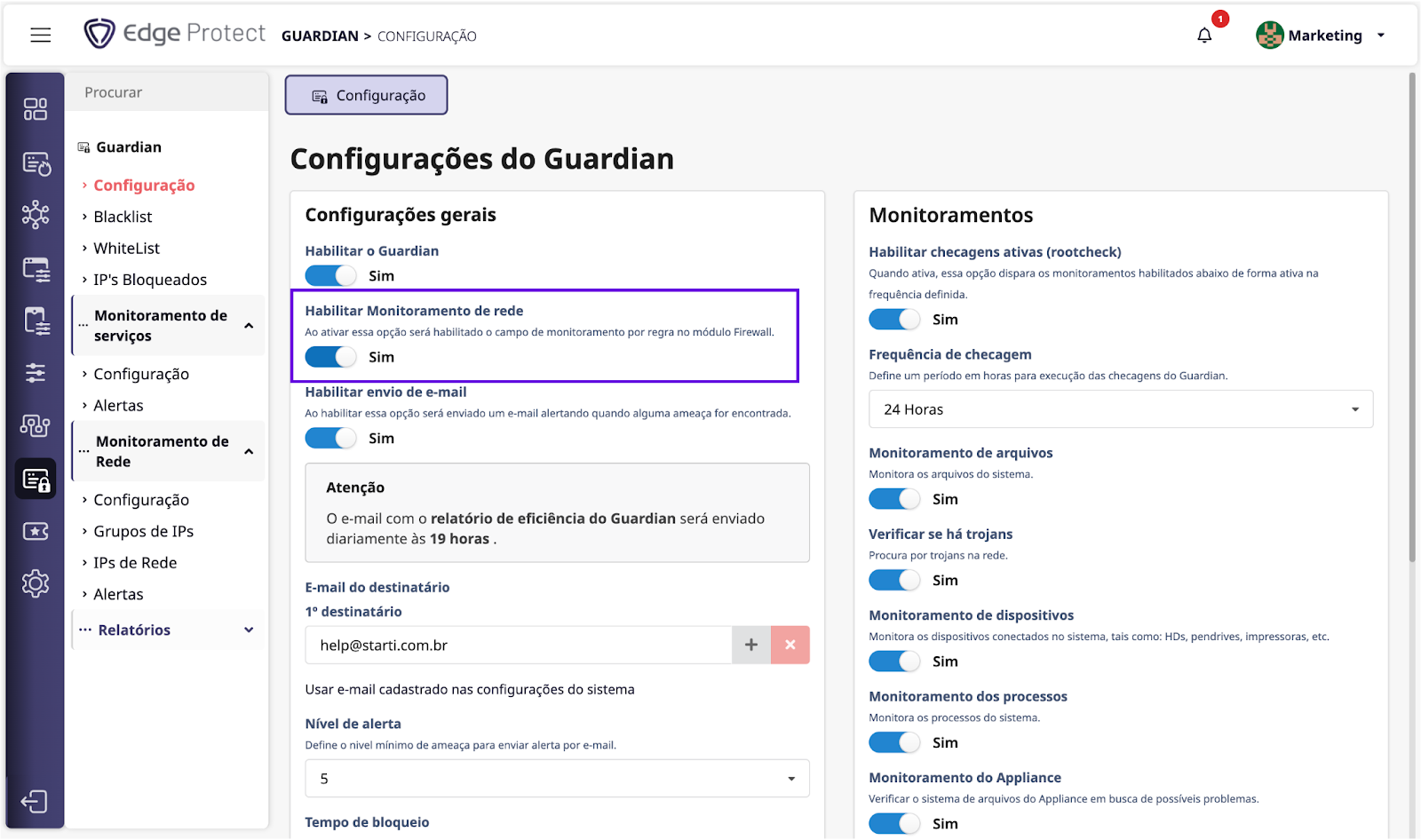Open Blacklist in the Guardian menu
This screenshot has height=840, width=1421.
pyautogui.click(x=123, y=217)
